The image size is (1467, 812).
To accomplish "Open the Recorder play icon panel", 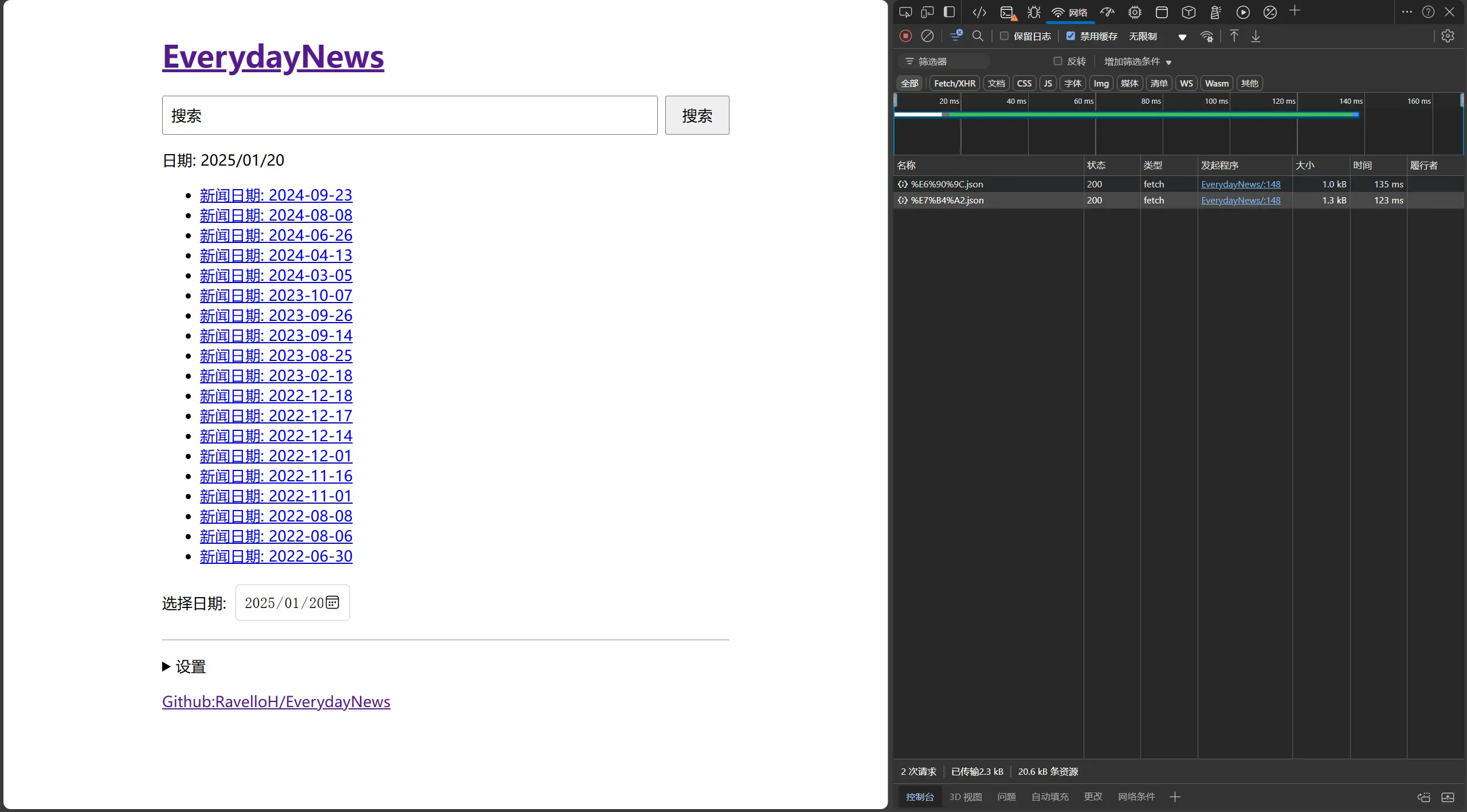I will 1243,12.
